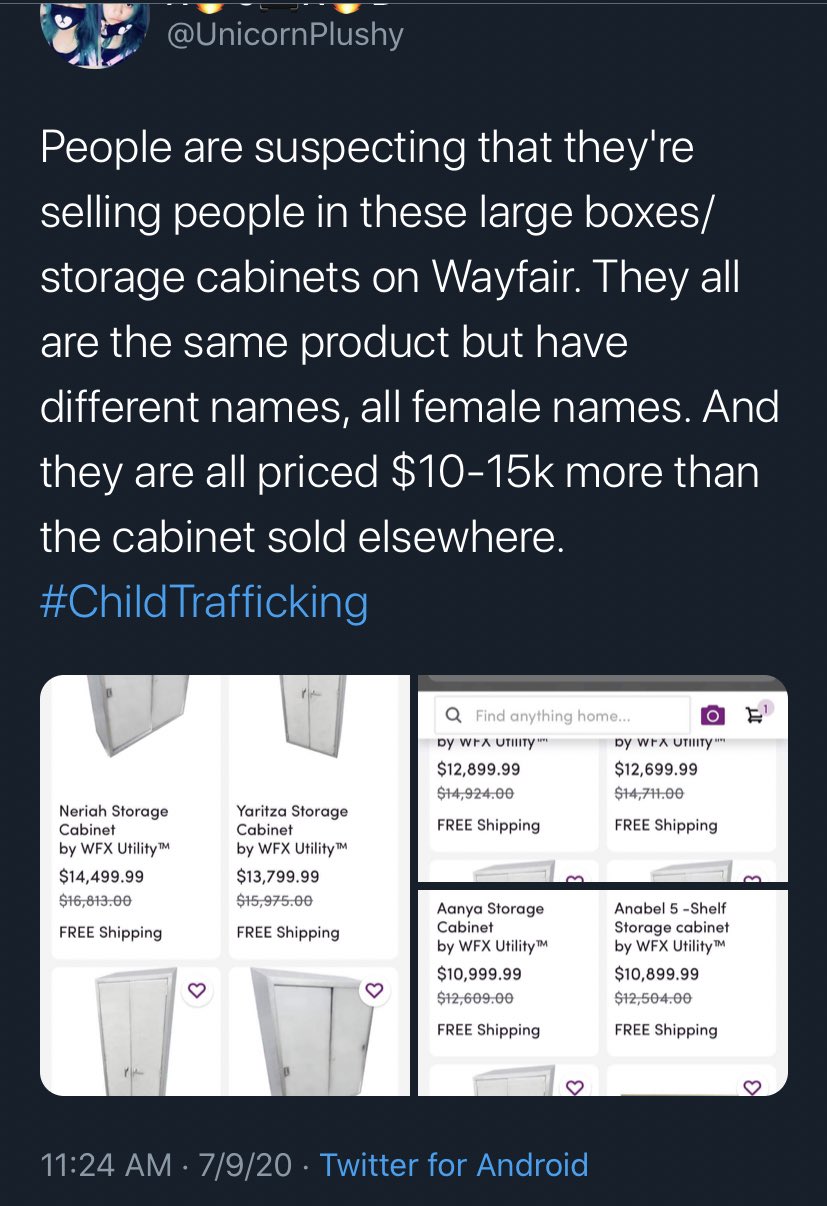Image resolution: width=827 pixels, height=1206 pixels.
Task: Open the Neriah Storage Cabinet product title
Action: click(113, 820)
